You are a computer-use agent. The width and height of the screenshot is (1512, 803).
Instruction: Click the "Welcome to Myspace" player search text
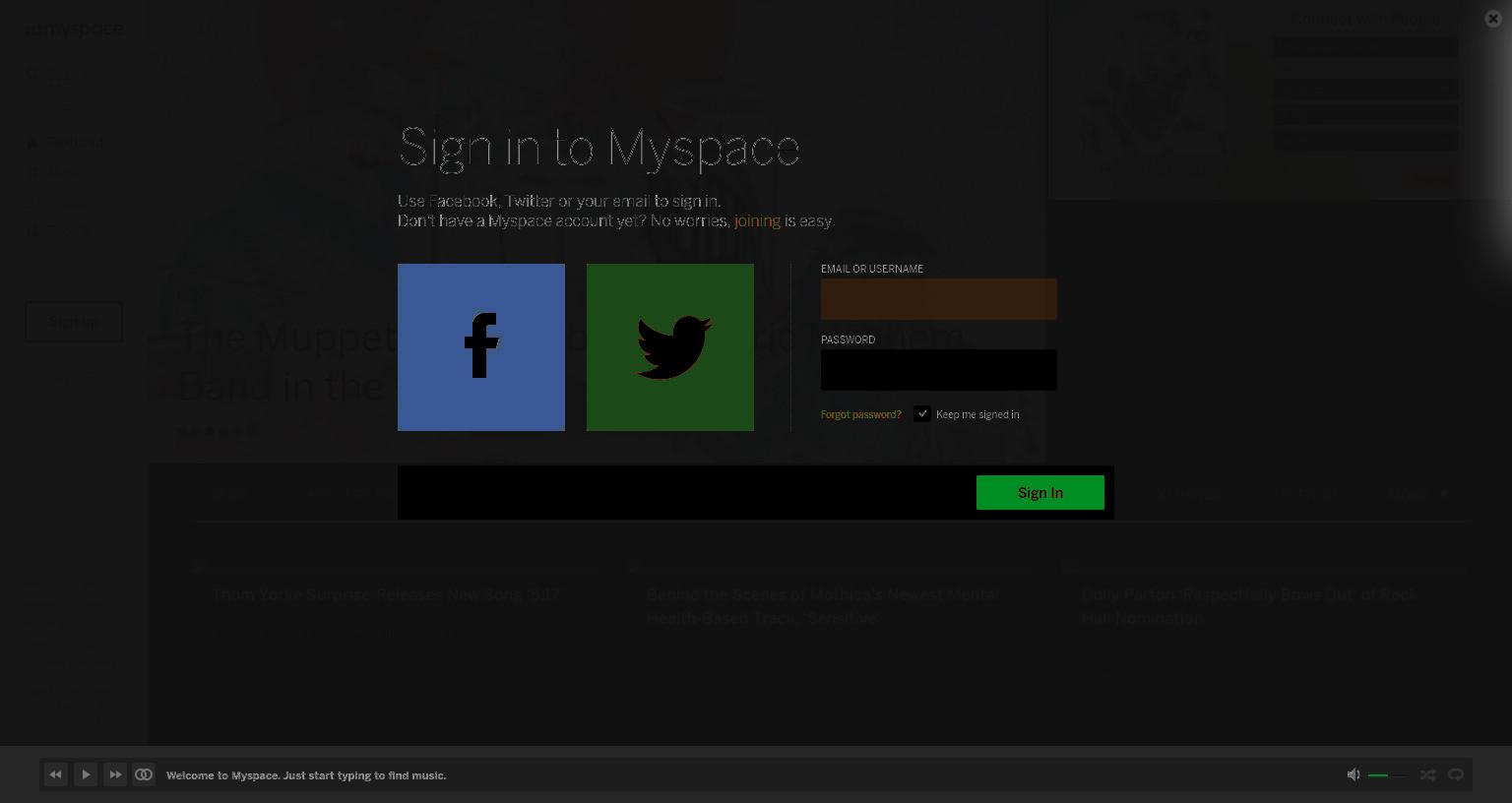pyautogui.click(x=306, y=775)
